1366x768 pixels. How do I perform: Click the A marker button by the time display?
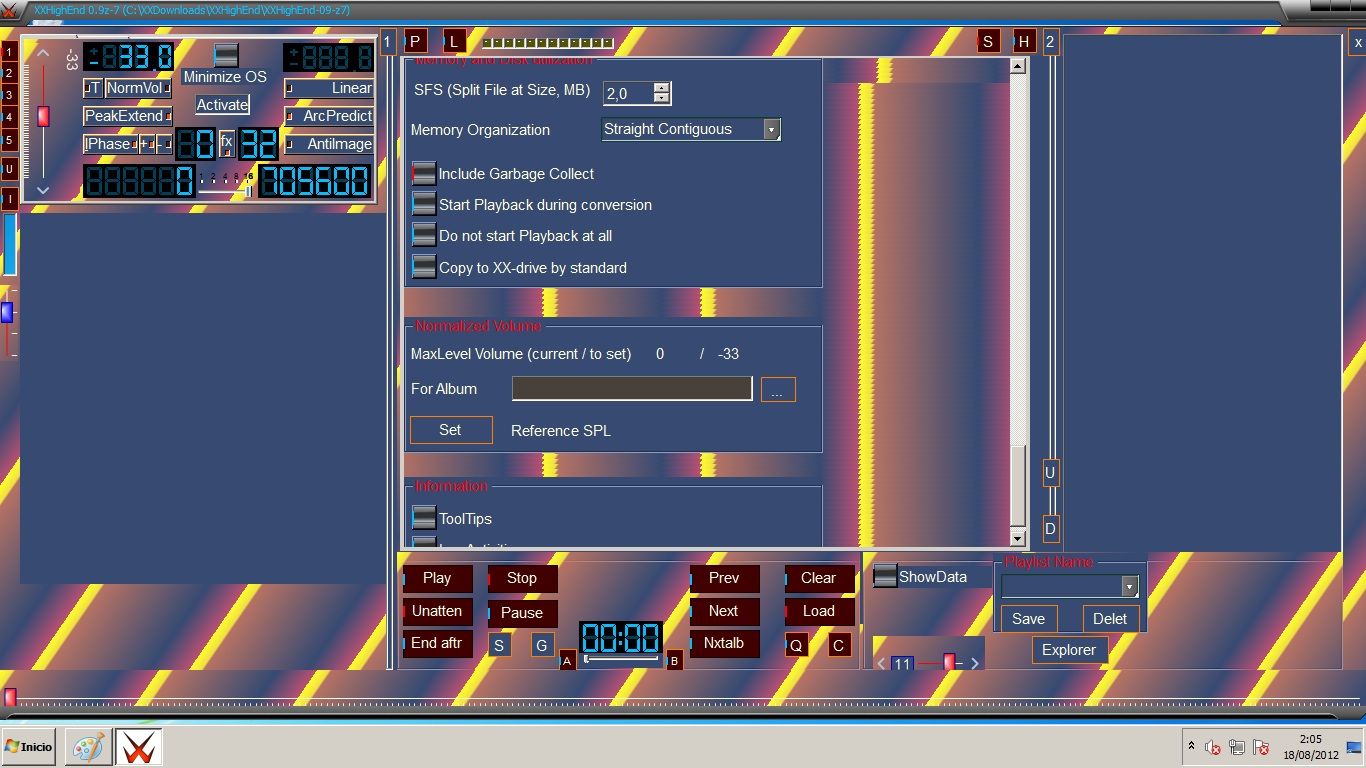567,660
